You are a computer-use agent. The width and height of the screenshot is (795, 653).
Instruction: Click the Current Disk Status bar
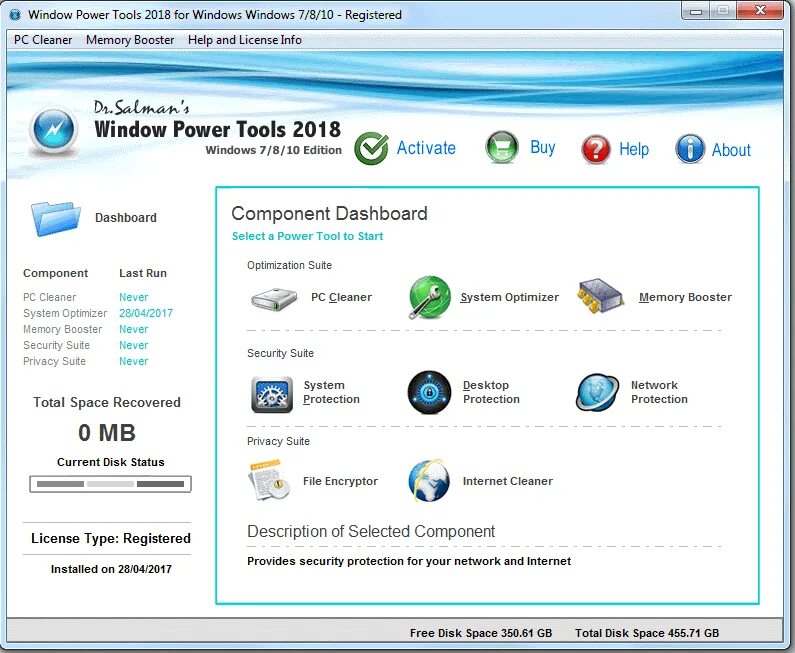[110, 484]
